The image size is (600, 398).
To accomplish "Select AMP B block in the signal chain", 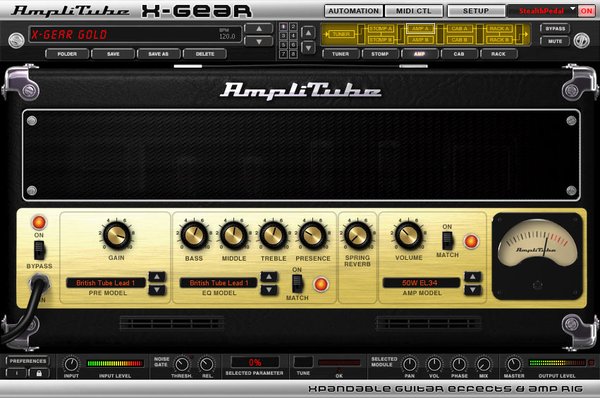I will point(420,40).
